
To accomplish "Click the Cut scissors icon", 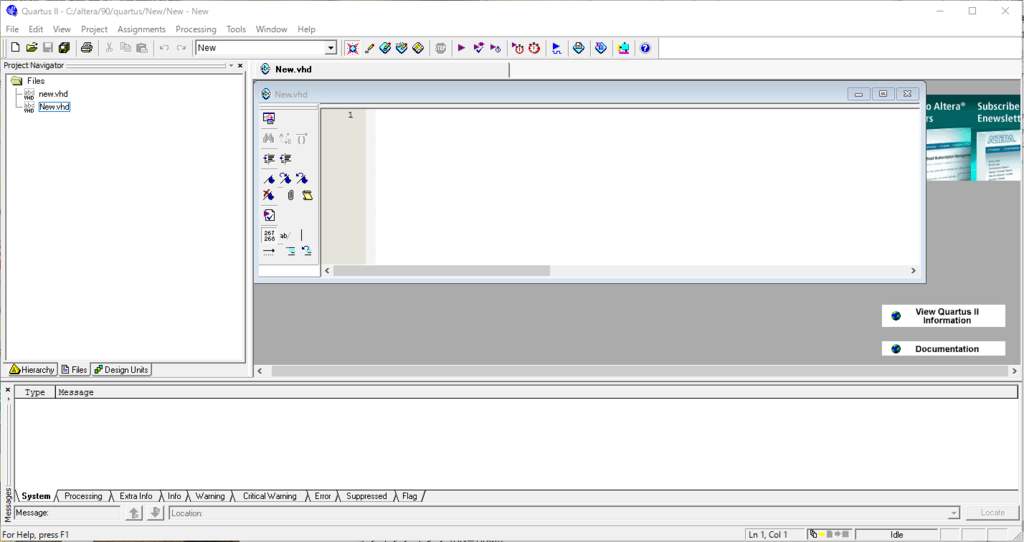I will [x=109, y=48].
